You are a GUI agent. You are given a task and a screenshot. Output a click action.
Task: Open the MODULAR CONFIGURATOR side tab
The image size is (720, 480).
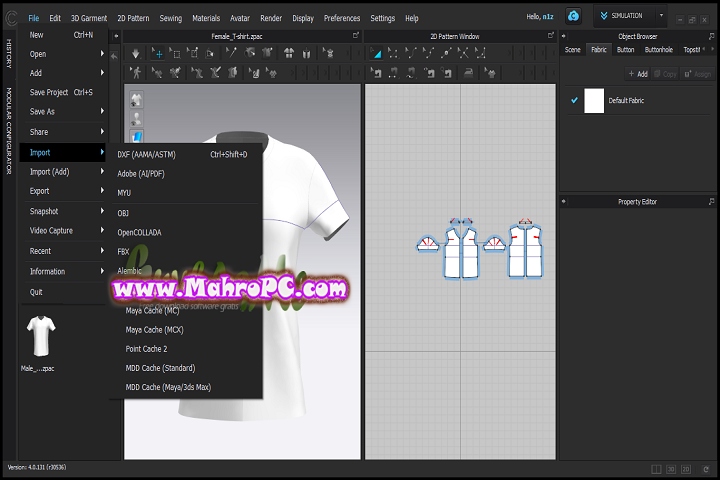[9, 131]
